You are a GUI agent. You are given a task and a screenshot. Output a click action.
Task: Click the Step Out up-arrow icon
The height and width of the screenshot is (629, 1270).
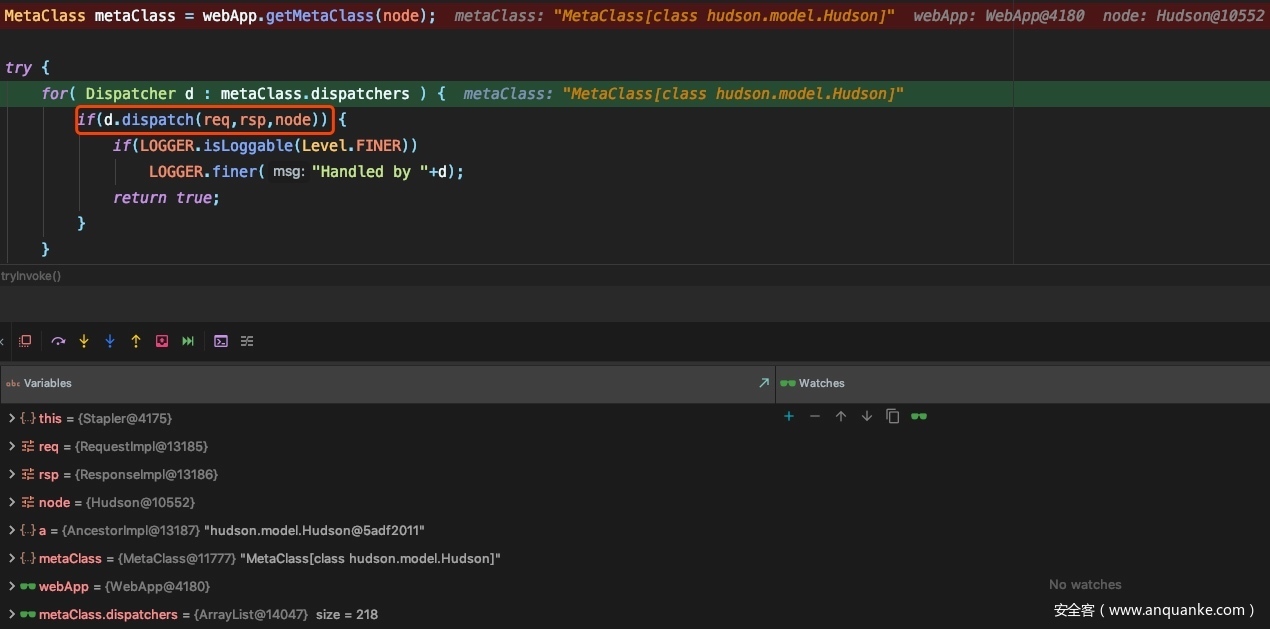pos(136,341)
